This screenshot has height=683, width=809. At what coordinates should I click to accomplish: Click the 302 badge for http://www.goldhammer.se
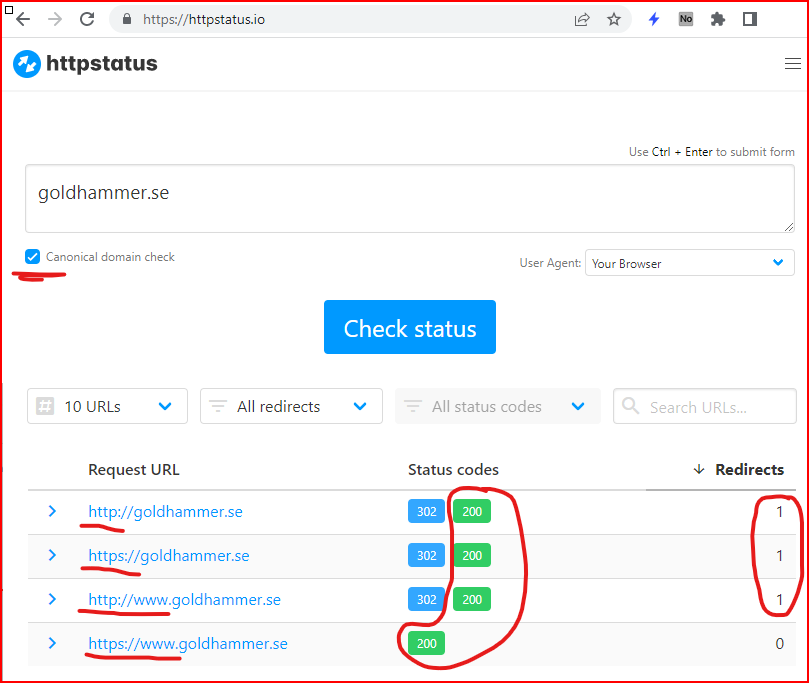[426, 599]
